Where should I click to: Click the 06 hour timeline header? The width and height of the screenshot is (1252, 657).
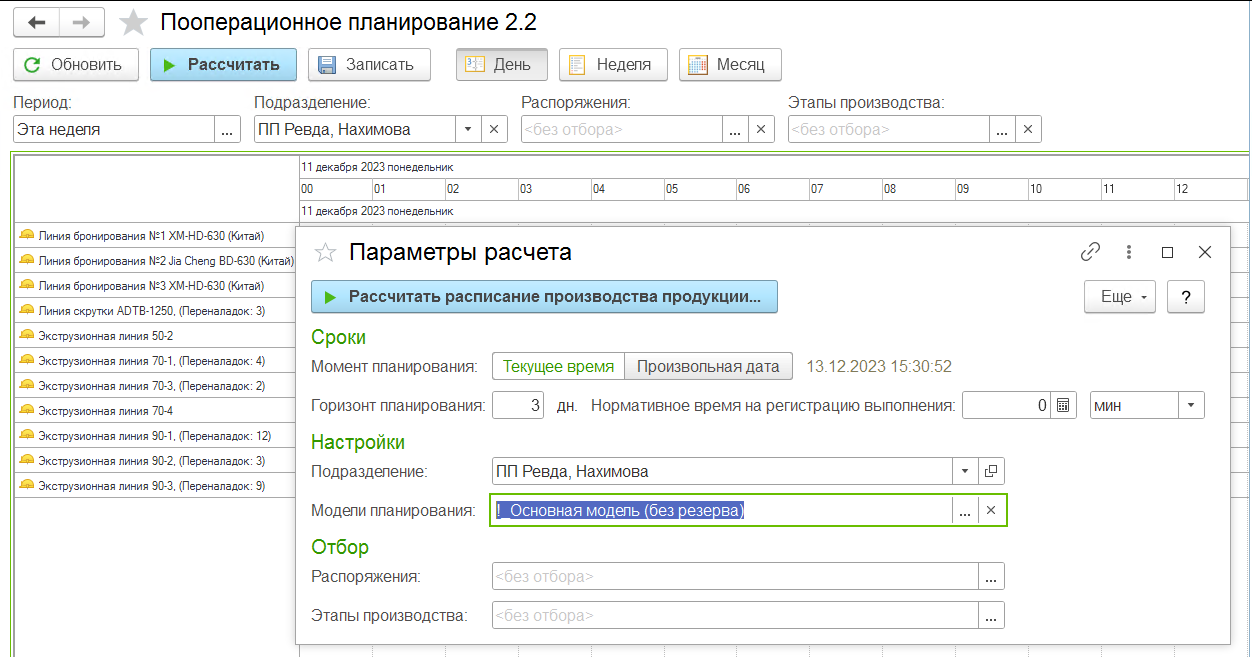pos(772,189)
